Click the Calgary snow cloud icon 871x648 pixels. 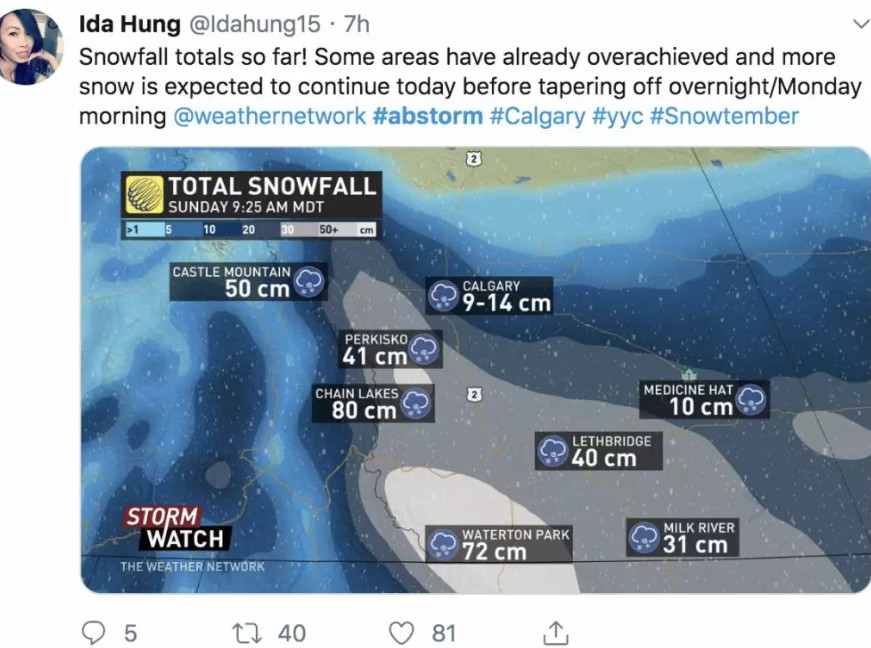pos(443,295)
